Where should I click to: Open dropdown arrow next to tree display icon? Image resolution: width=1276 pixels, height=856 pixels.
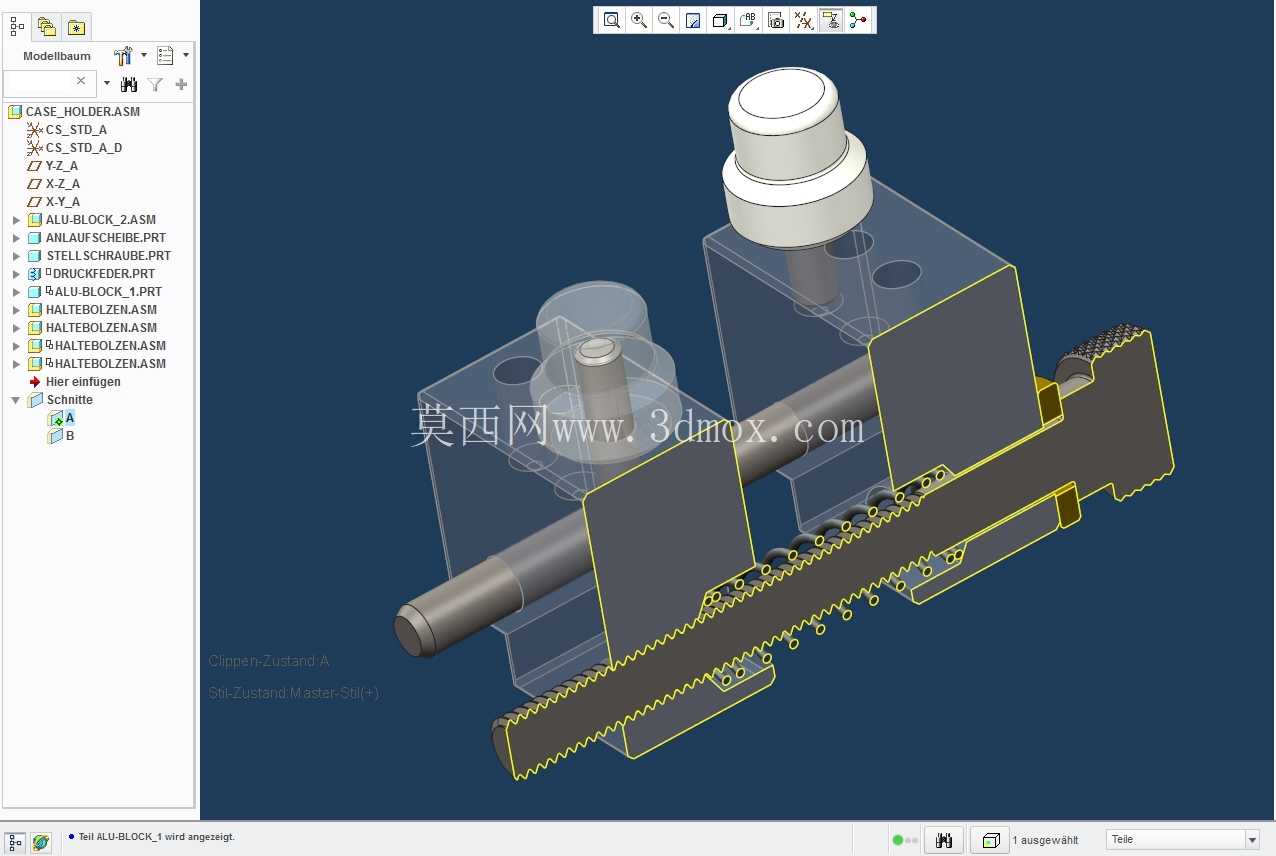click(x=185, y=56)
